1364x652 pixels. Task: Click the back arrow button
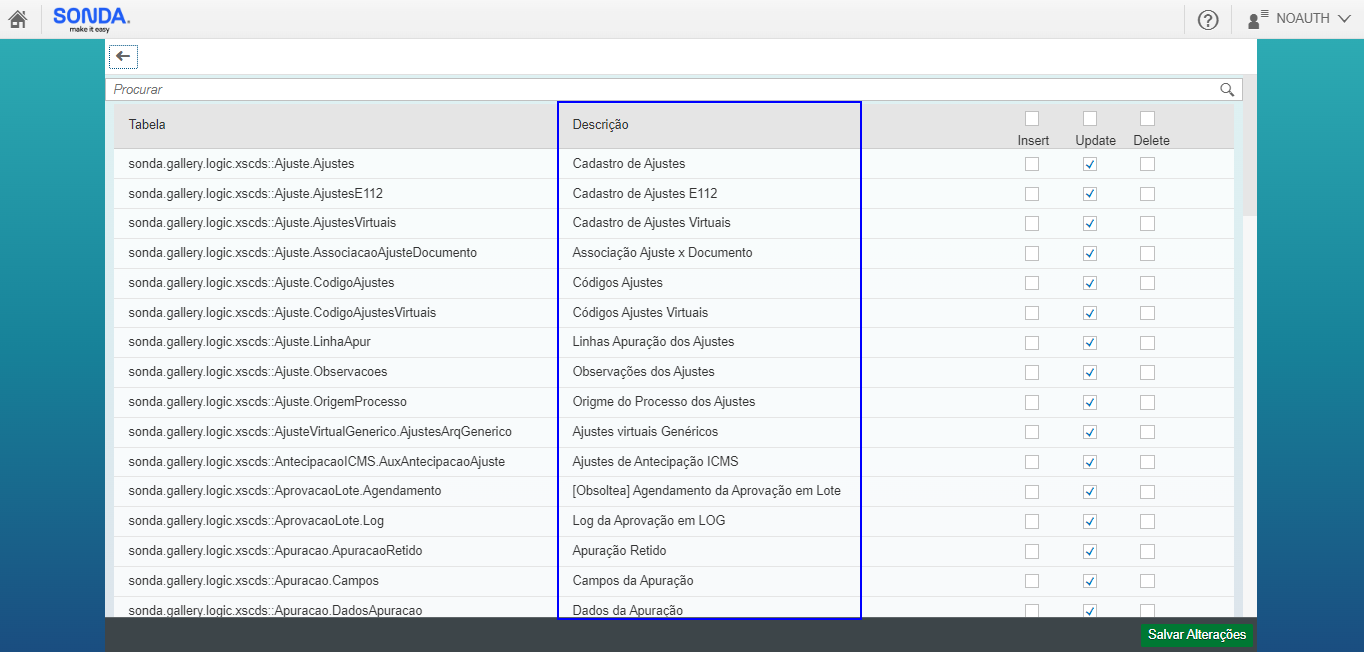click(x=123, y=57)
